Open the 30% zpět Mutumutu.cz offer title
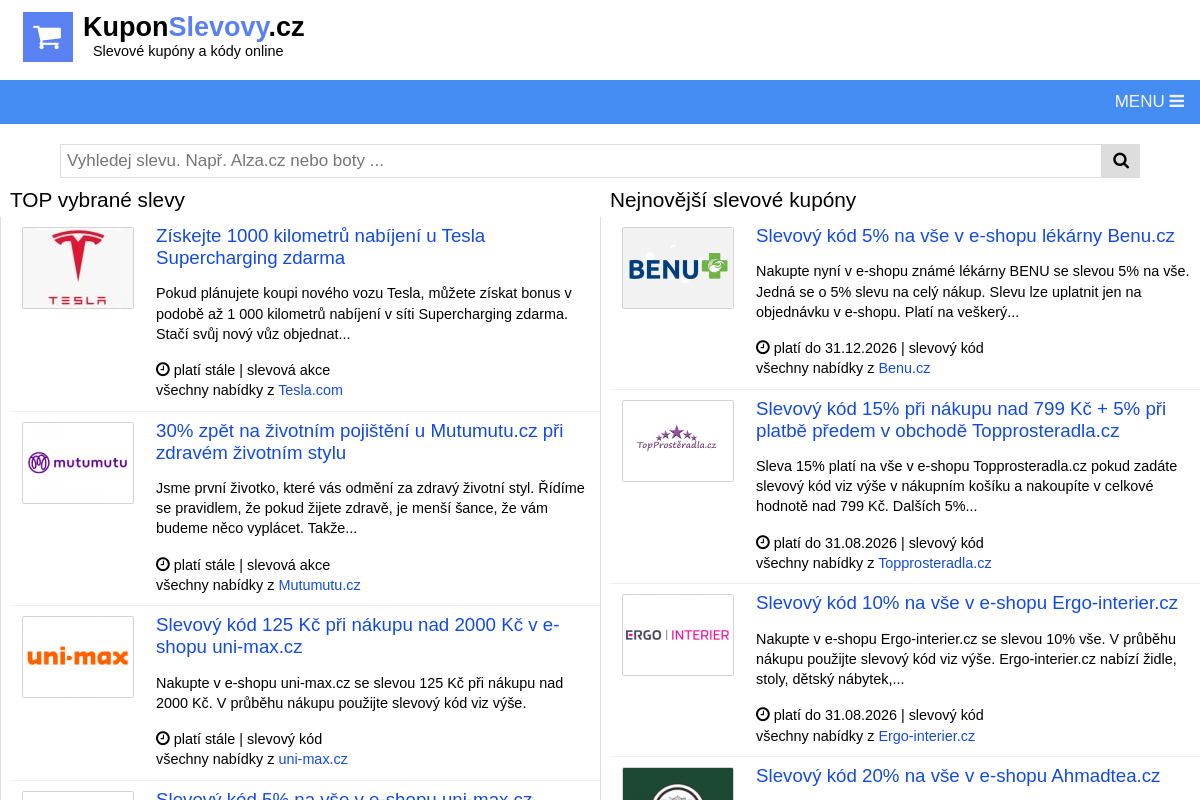The image size is (1200, 800). (x=360, y=442)
